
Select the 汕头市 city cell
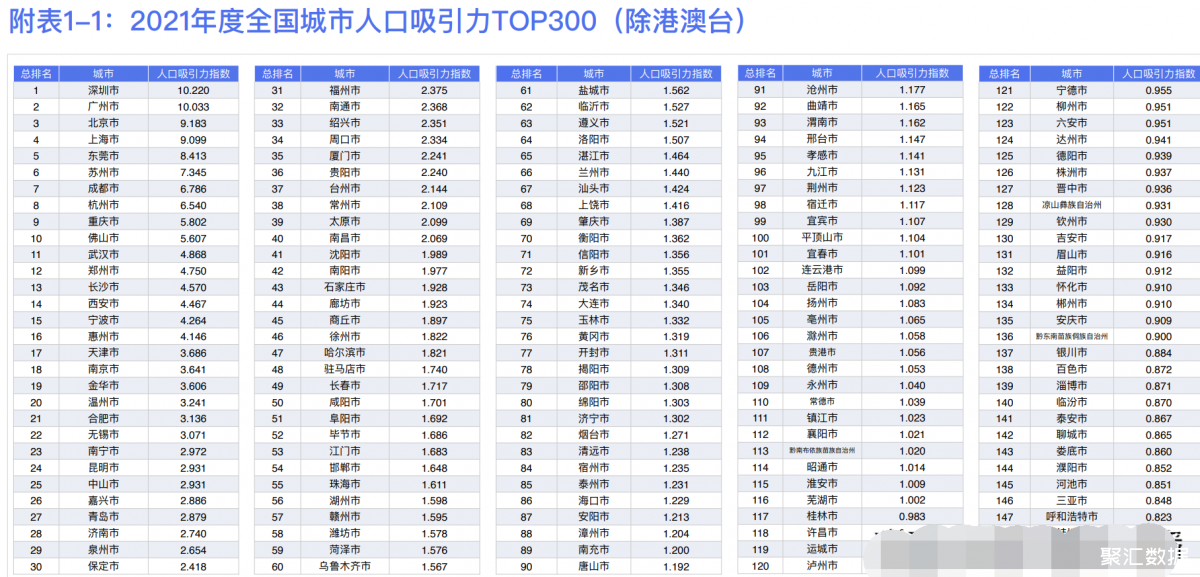click(594, 188)
